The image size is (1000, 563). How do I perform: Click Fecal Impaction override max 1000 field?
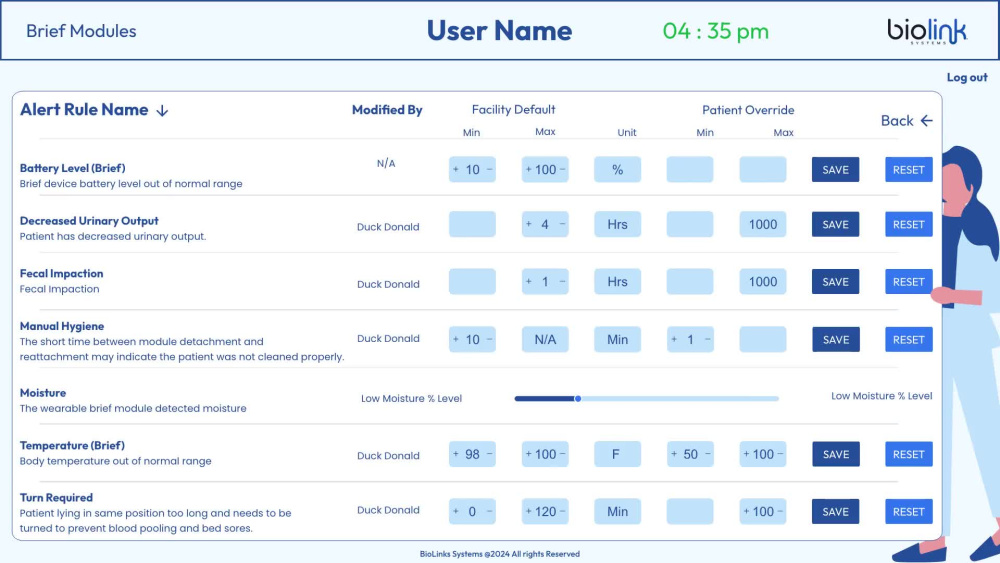[x=763, y=282]
